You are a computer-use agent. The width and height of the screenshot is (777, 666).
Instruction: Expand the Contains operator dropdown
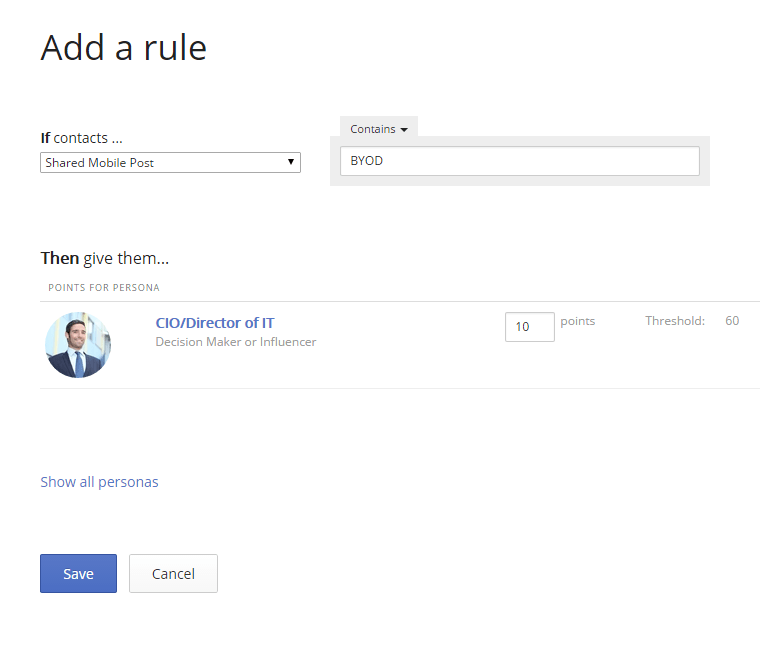point(378,129)
